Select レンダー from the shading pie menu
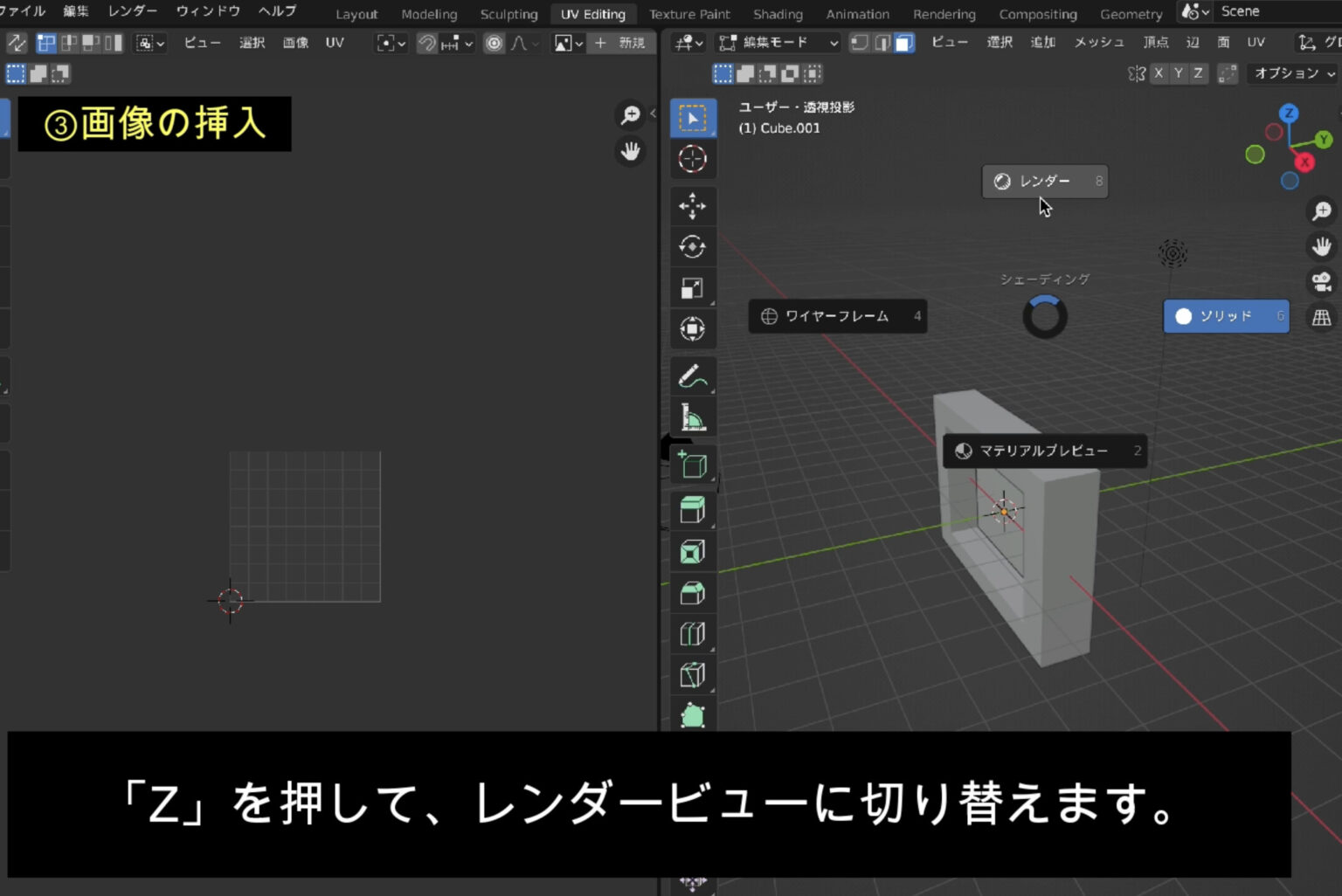 [x=1044, y=182]
